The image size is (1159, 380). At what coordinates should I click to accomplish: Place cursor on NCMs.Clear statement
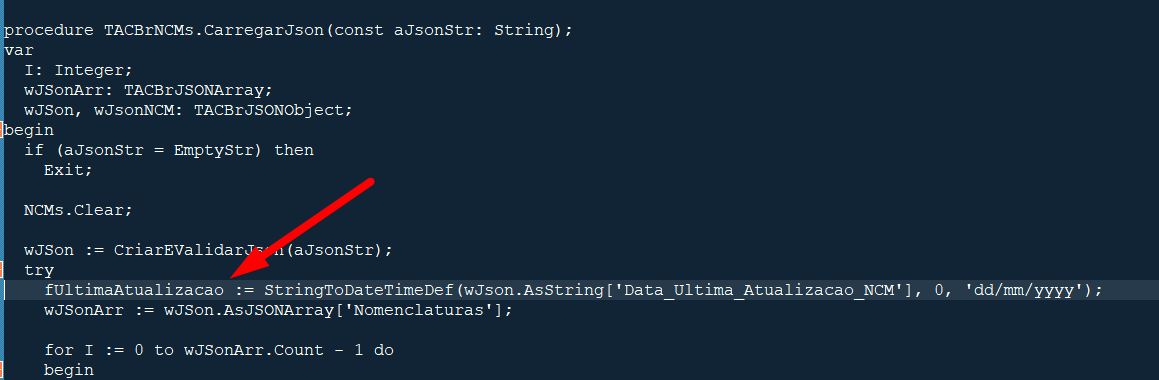[78, 210]
